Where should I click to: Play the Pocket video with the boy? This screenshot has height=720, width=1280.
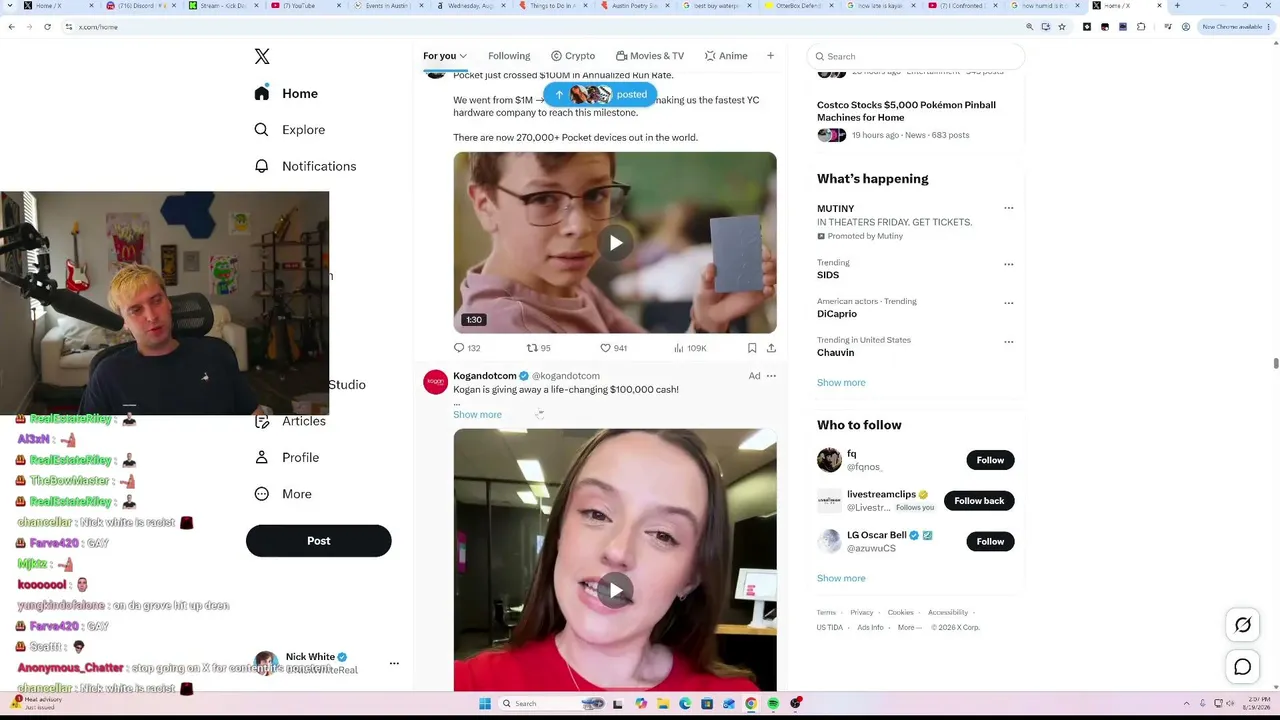pos(615,243)
